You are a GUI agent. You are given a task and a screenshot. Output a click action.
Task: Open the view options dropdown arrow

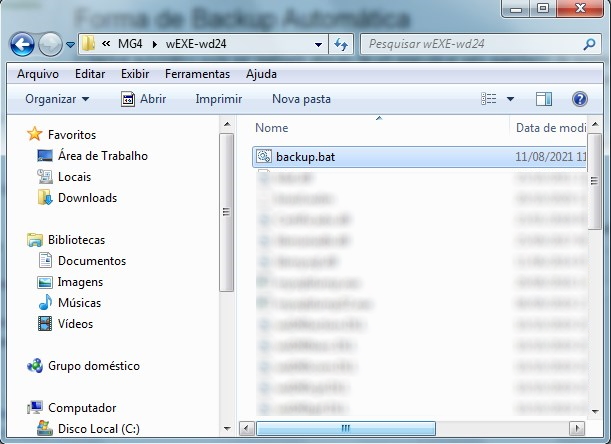click(x=510, y=99)
